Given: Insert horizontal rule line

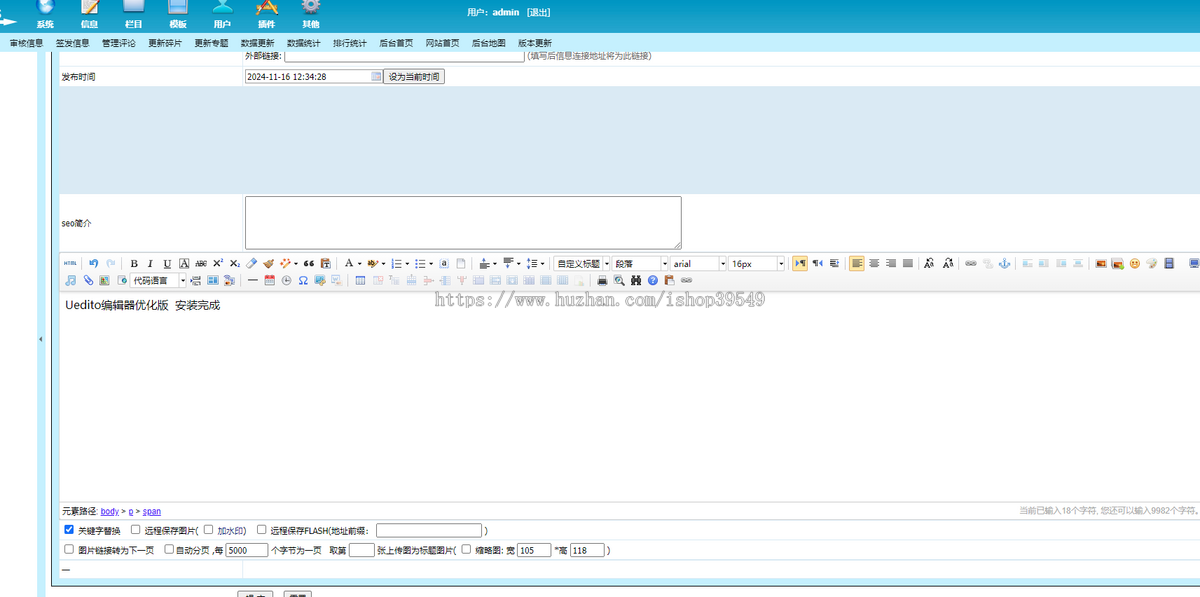Looking at the screenshot, I should 252,280.
